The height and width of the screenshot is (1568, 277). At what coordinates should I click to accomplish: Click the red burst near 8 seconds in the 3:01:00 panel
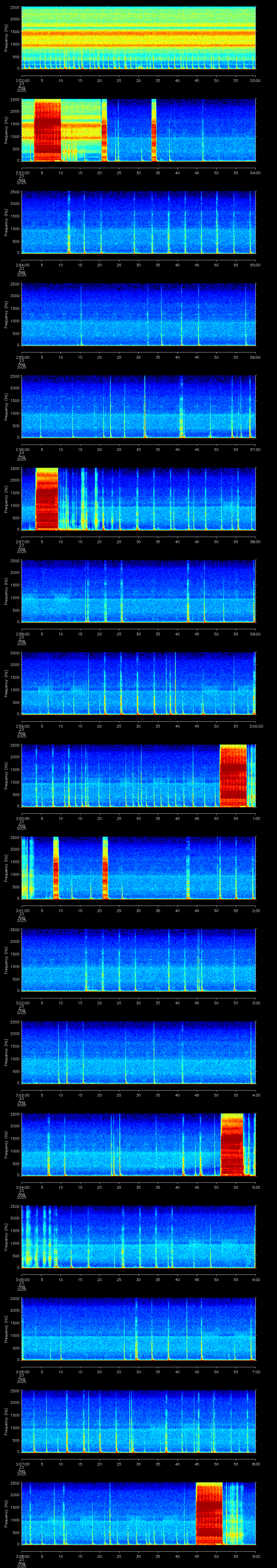coord(56,868)
